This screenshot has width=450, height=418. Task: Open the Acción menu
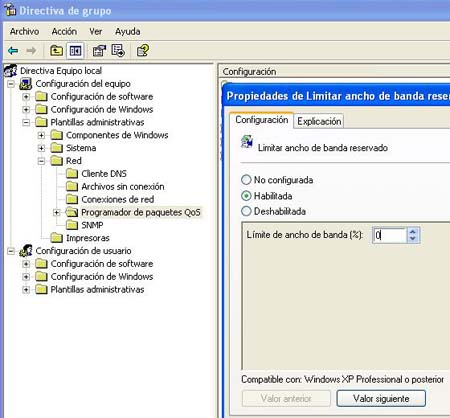click(x=64, y=31)
